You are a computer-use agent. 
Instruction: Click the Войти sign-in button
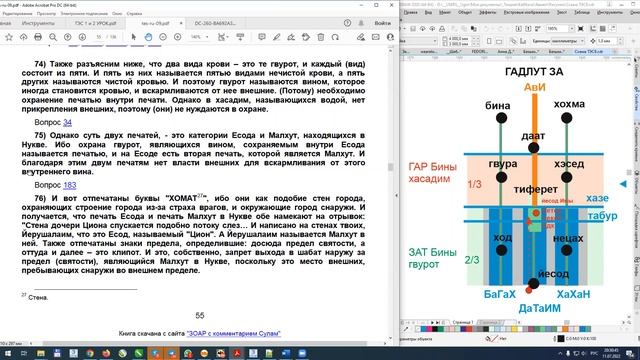(382, 23)
